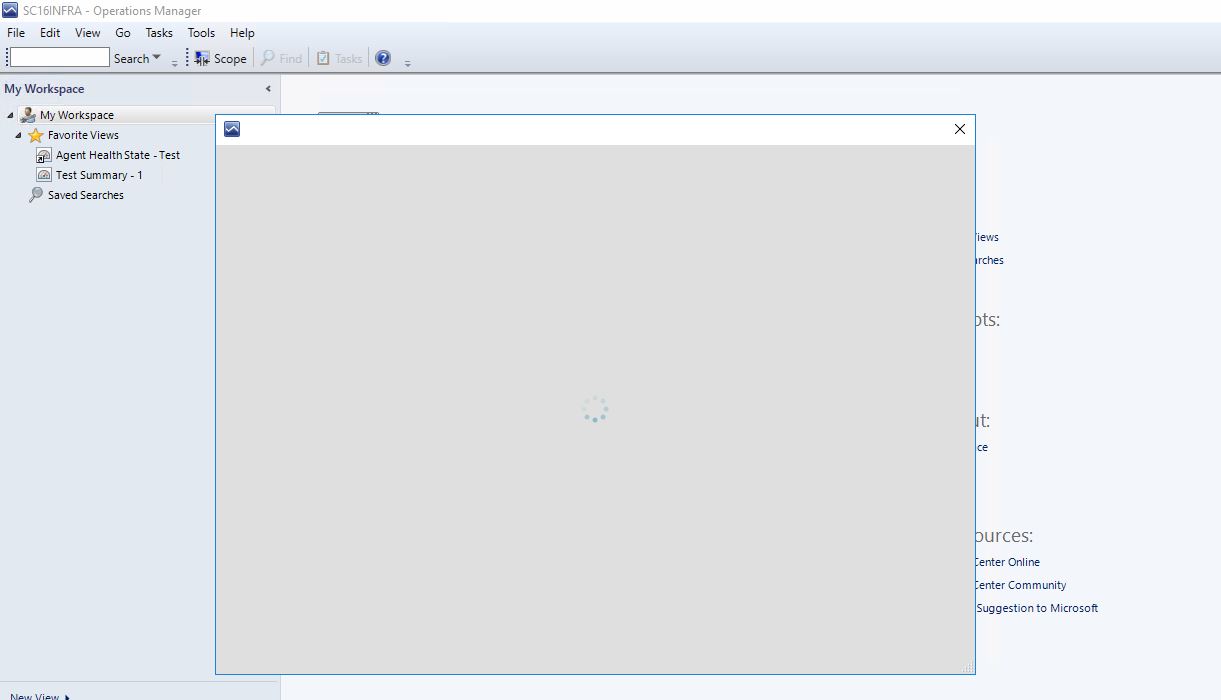Close the loading dialog window
Viewport: 1221px width, 700px height.
[x=960, y=129]
